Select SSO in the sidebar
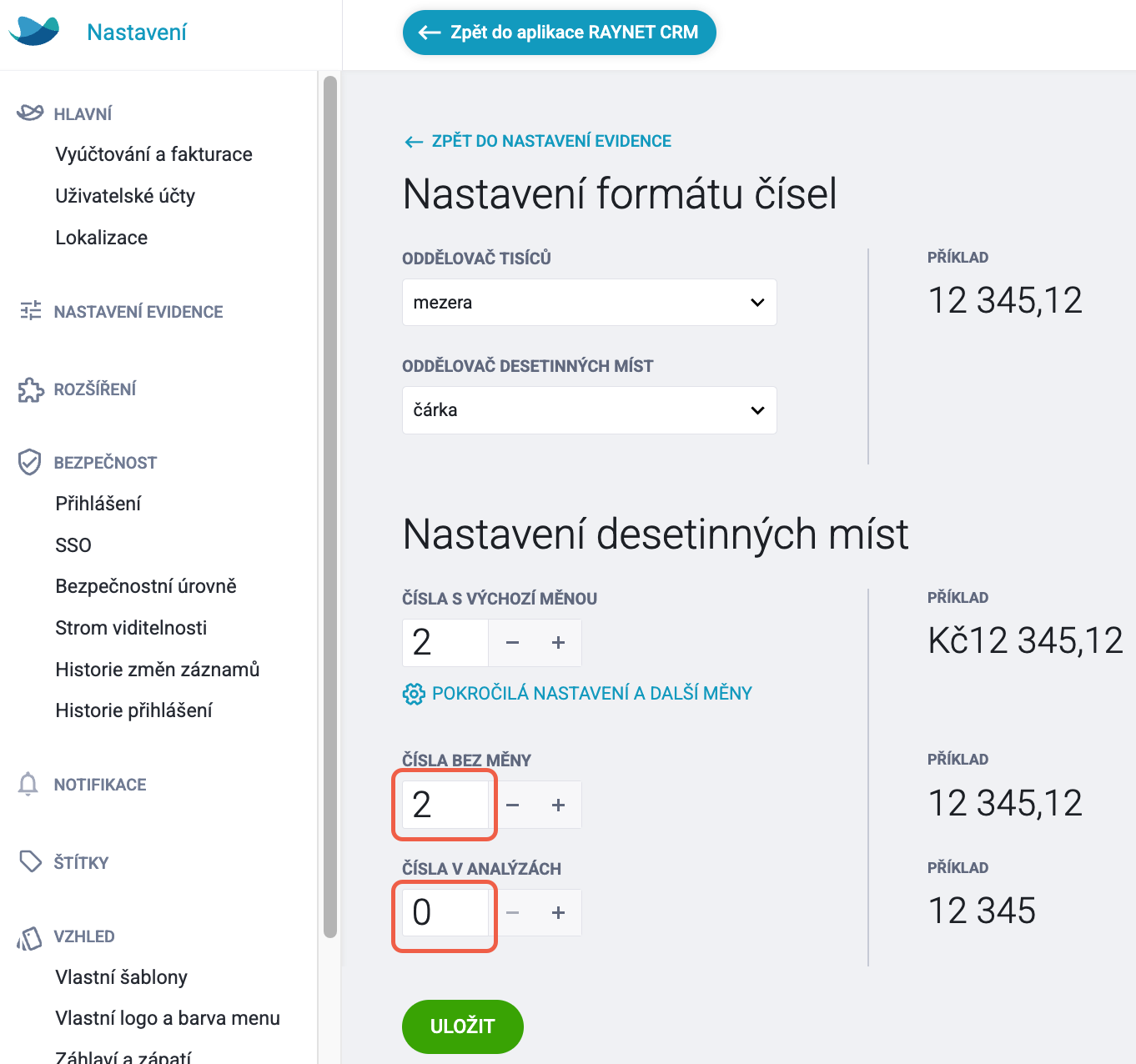The width and height of the screenshot is (1136, 1064). pyautogui.click(x=73, y=545)
